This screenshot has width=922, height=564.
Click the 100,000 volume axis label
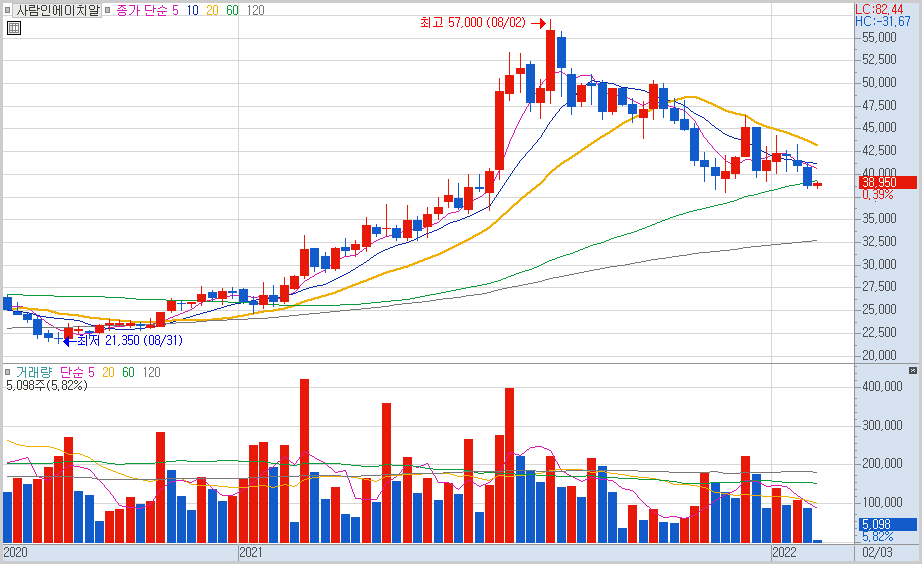[882, 502]
